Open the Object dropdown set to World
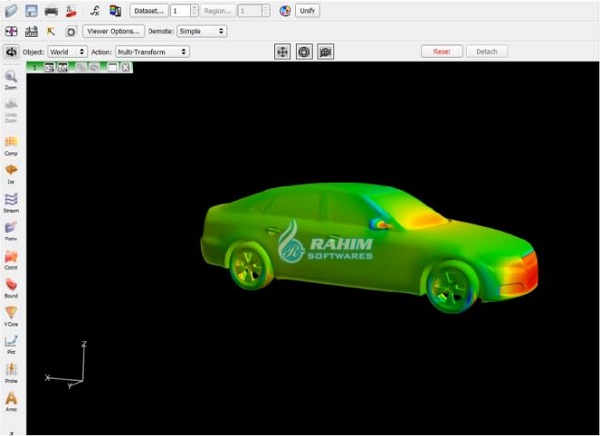 [68, 51]
